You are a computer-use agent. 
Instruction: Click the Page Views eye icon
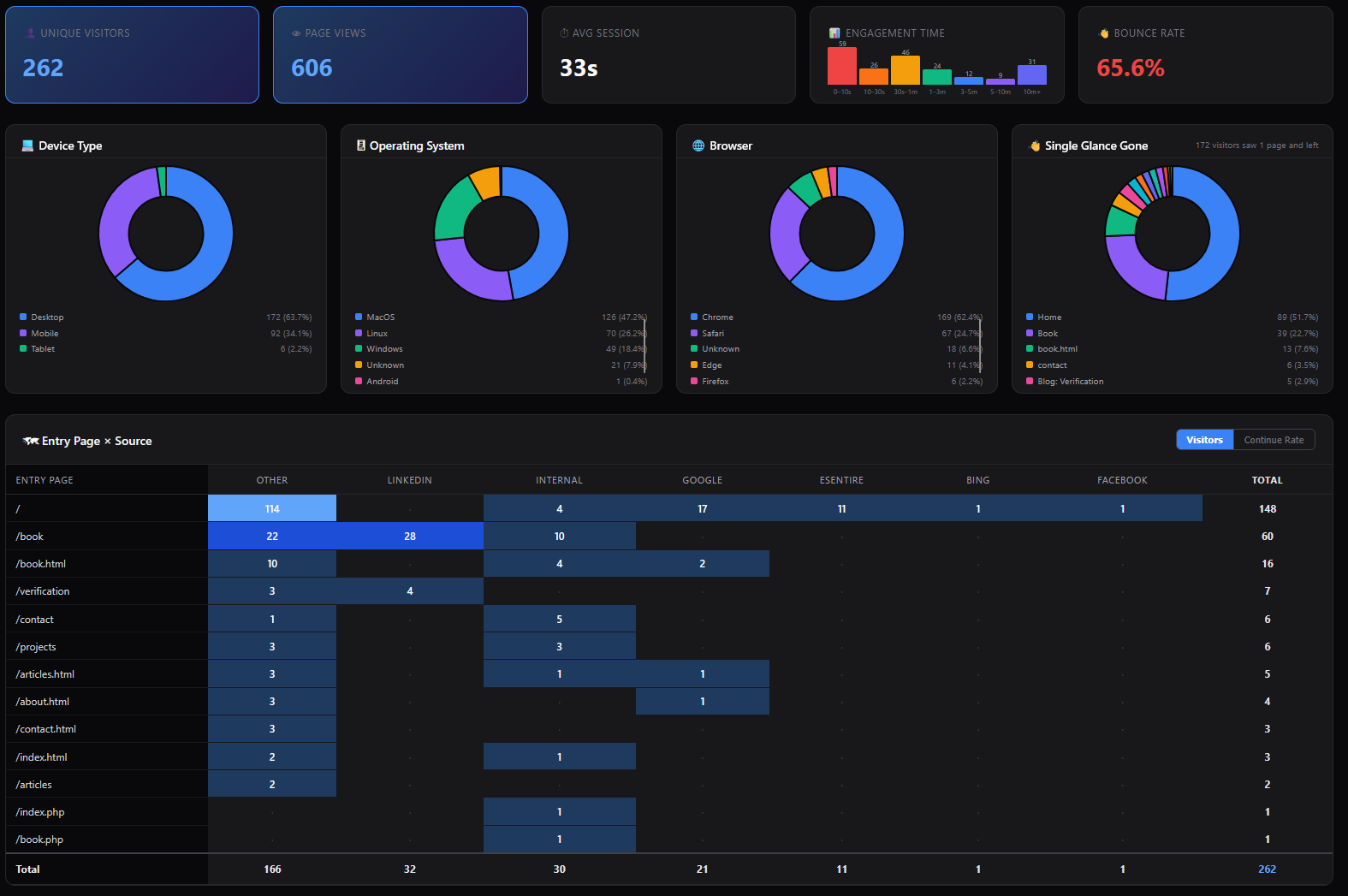296,33
